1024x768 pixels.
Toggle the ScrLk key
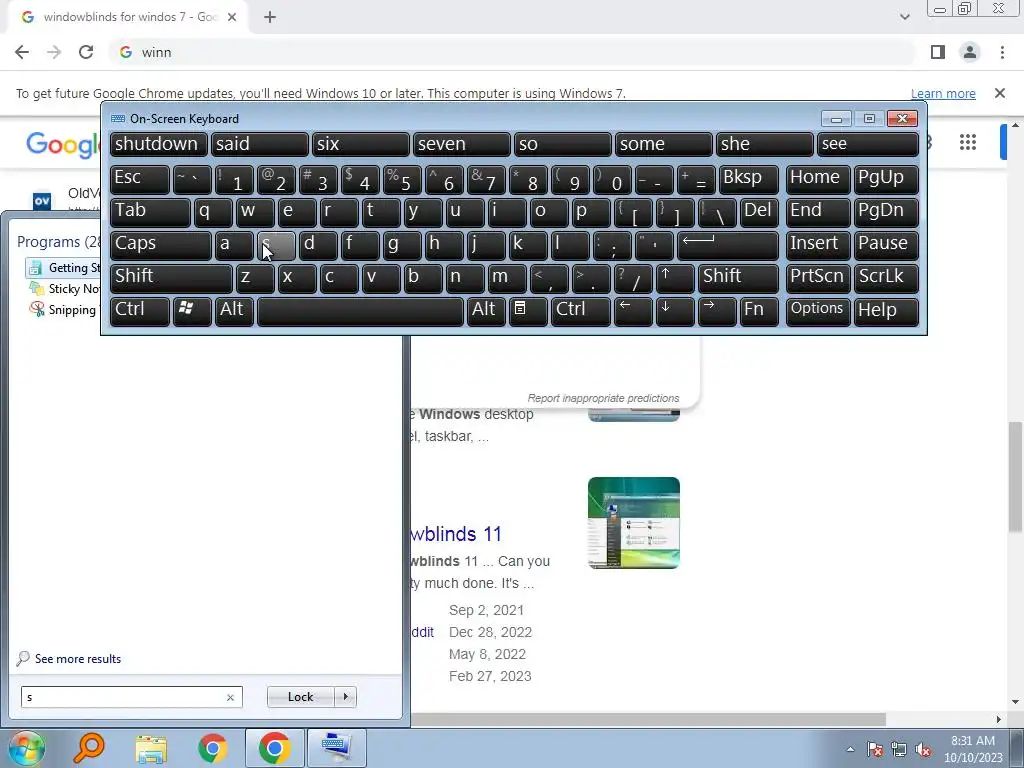[886, 278]
